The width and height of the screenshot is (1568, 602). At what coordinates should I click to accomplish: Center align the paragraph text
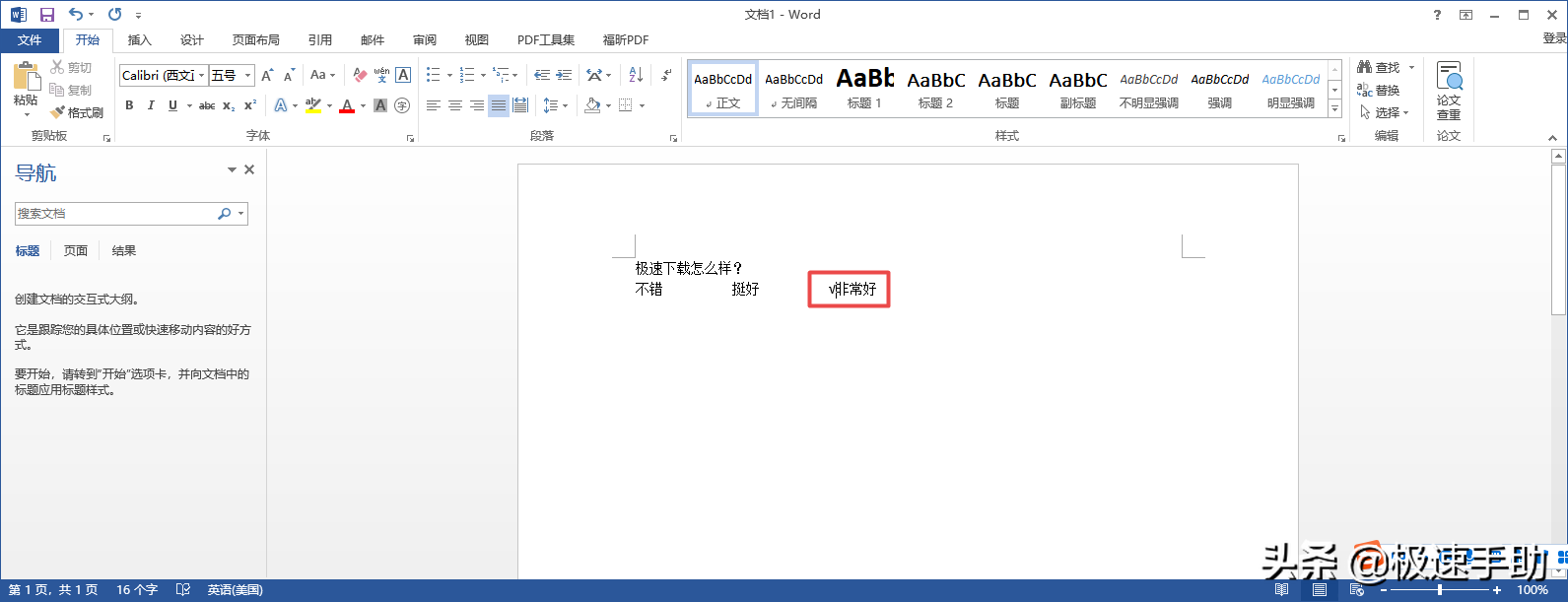(455, 105)
